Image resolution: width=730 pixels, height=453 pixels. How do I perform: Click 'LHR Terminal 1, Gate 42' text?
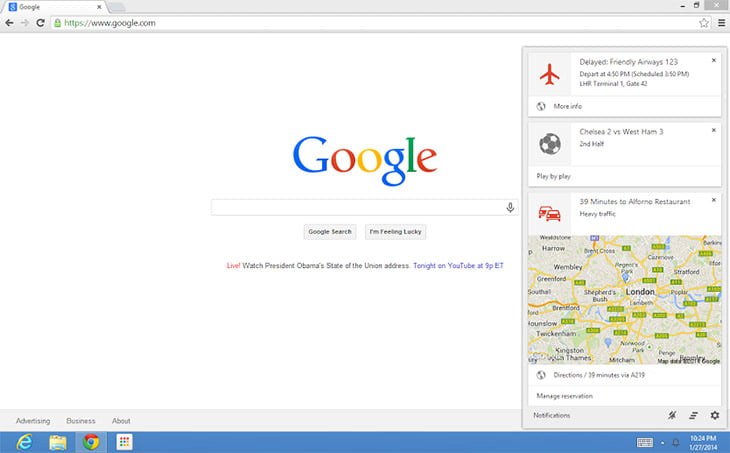pos(613,84)
